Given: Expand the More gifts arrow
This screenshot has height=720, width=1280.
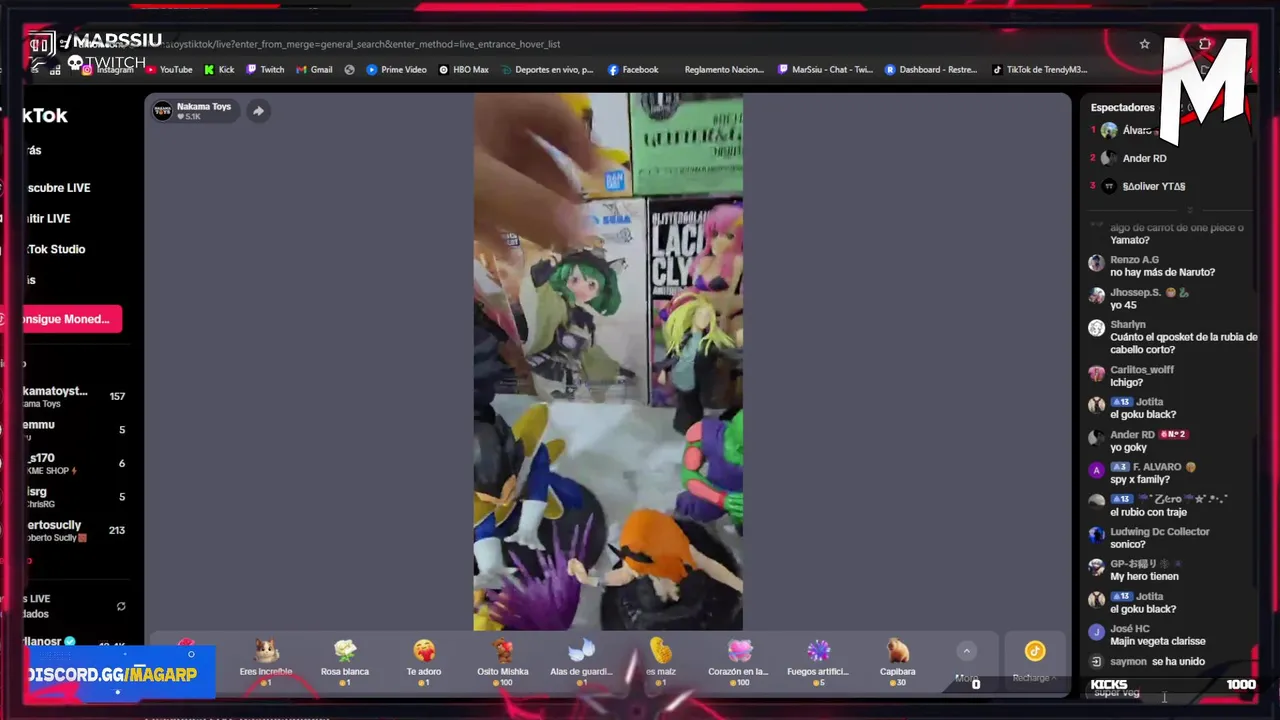Looking at the screenshot, I should 966,652.
